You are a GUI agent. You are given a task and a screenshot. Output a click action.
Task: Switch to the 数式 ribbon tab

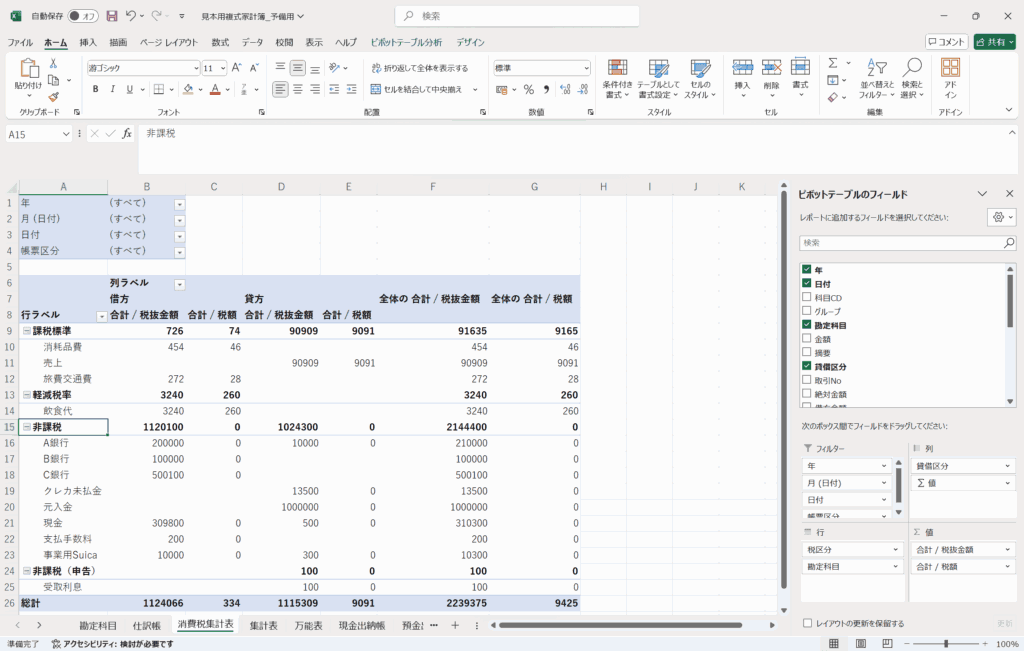coord(220,42)
